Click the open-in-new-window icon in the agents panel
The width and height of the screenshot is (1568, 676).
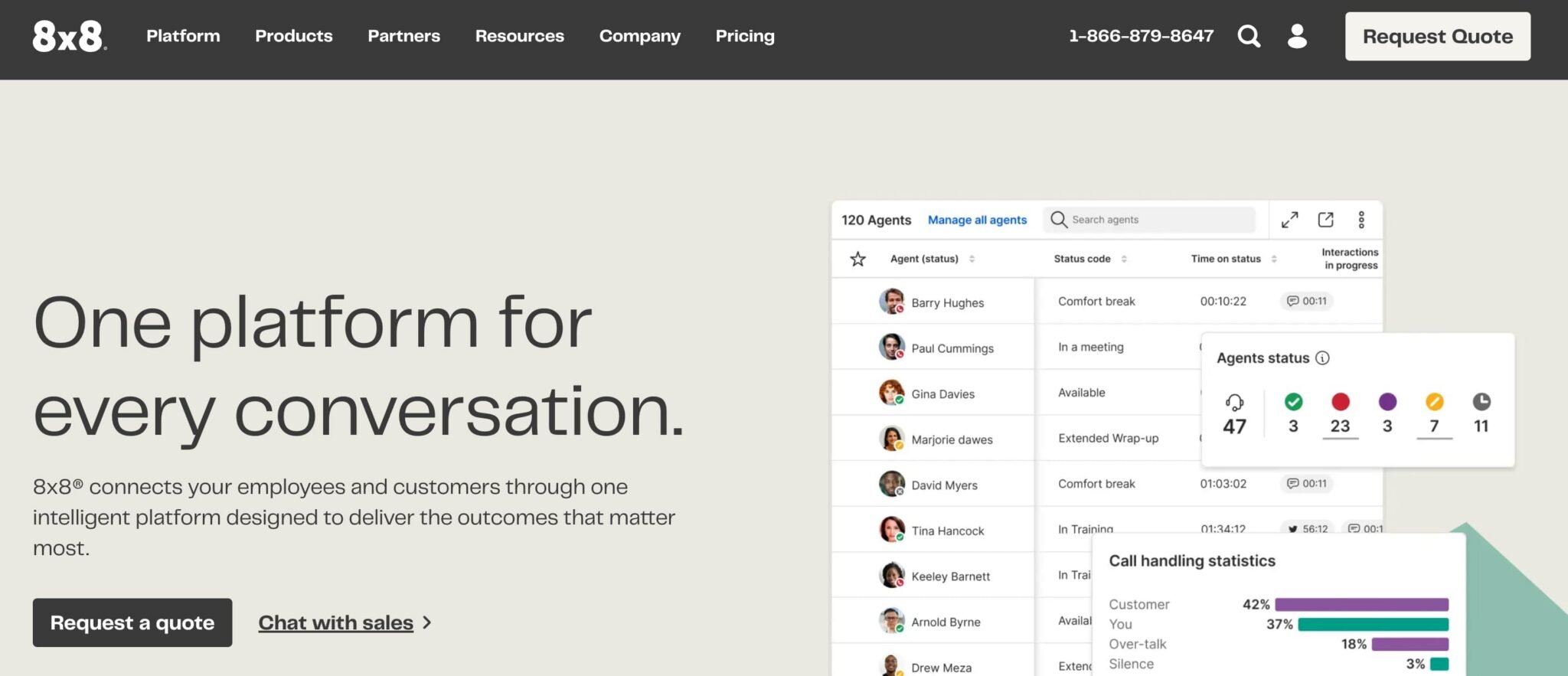1325,220
